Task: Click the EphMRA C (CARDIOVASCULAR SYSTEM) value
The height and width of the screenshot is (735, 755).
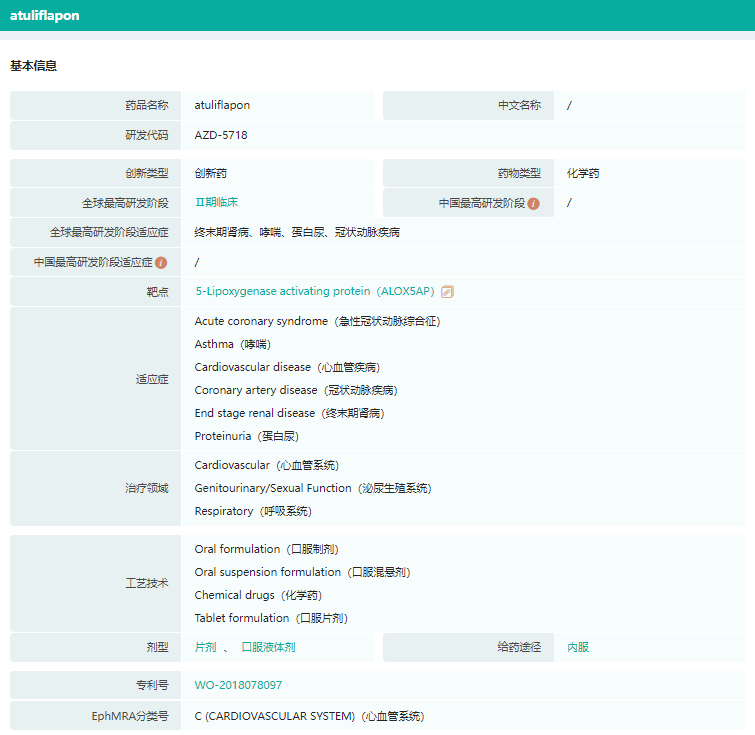Action: 309,716
